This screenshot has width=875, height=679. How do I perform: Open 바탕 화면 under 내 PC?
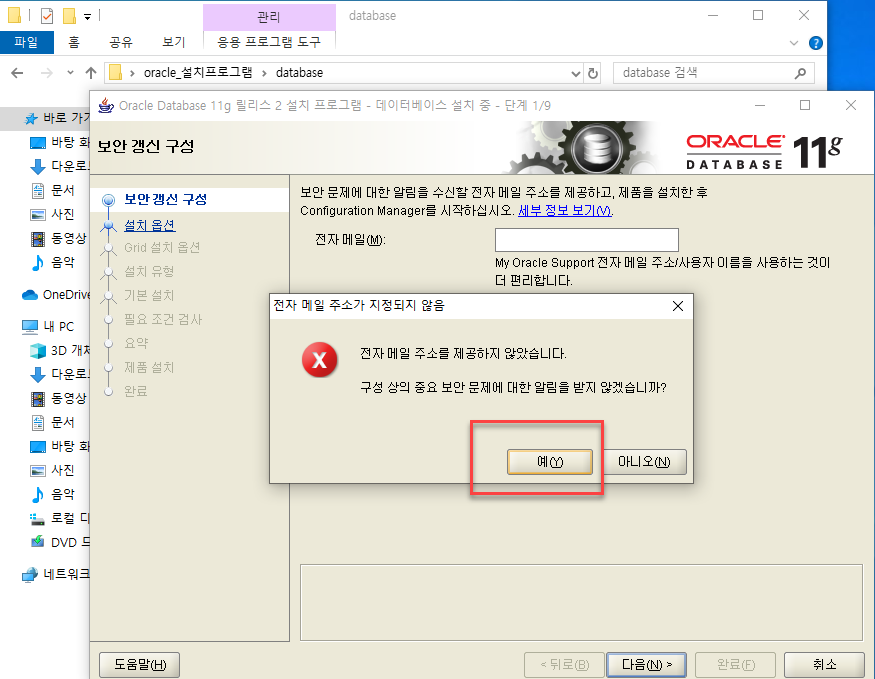coord(58,446)
